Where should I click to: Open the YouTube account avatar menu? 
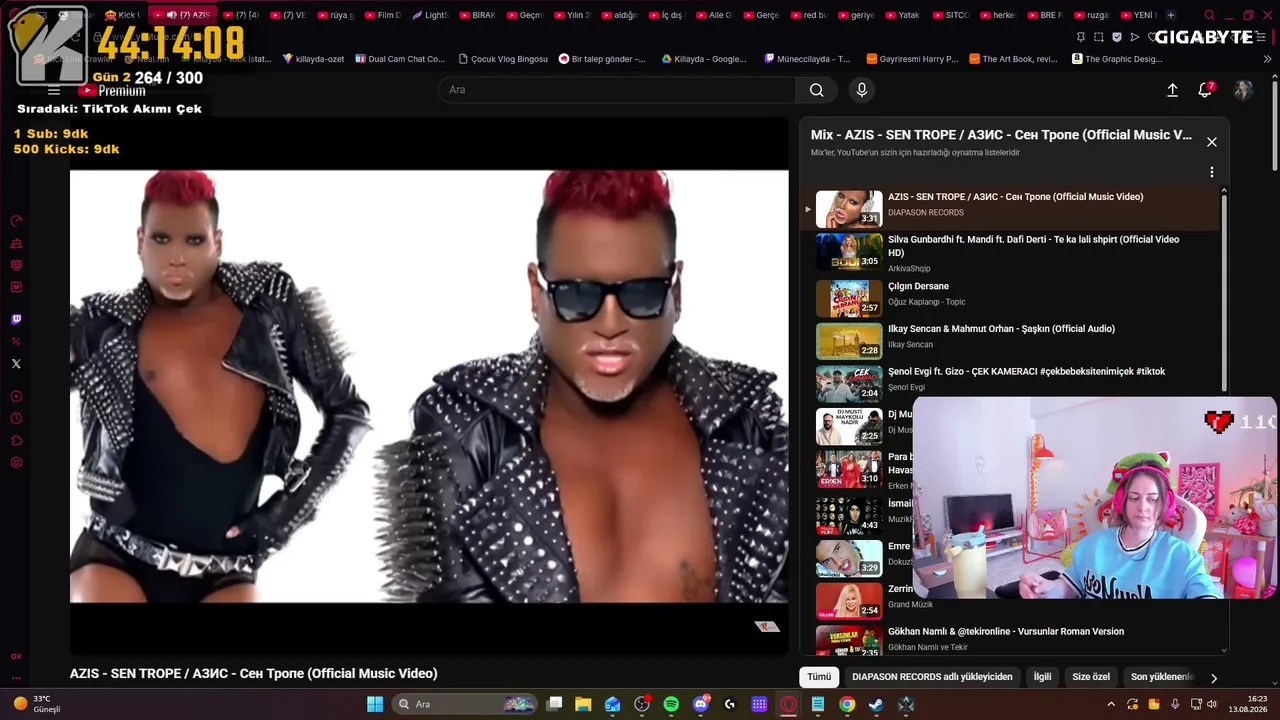pyautogui.click(x=1243, y=90)
